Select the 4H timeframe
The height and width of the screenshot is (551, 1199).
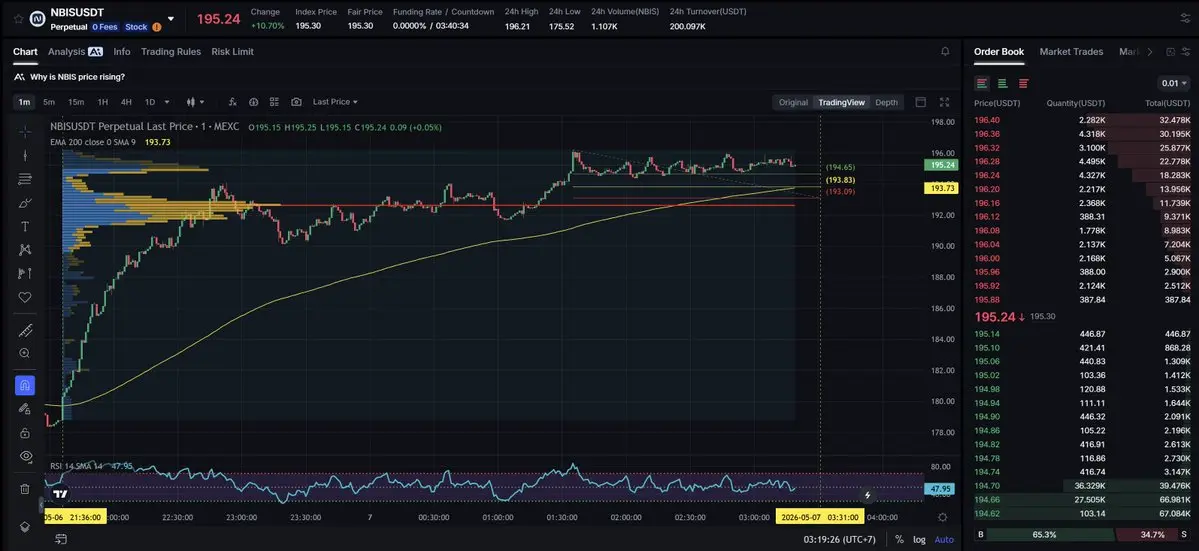(126, 102)
